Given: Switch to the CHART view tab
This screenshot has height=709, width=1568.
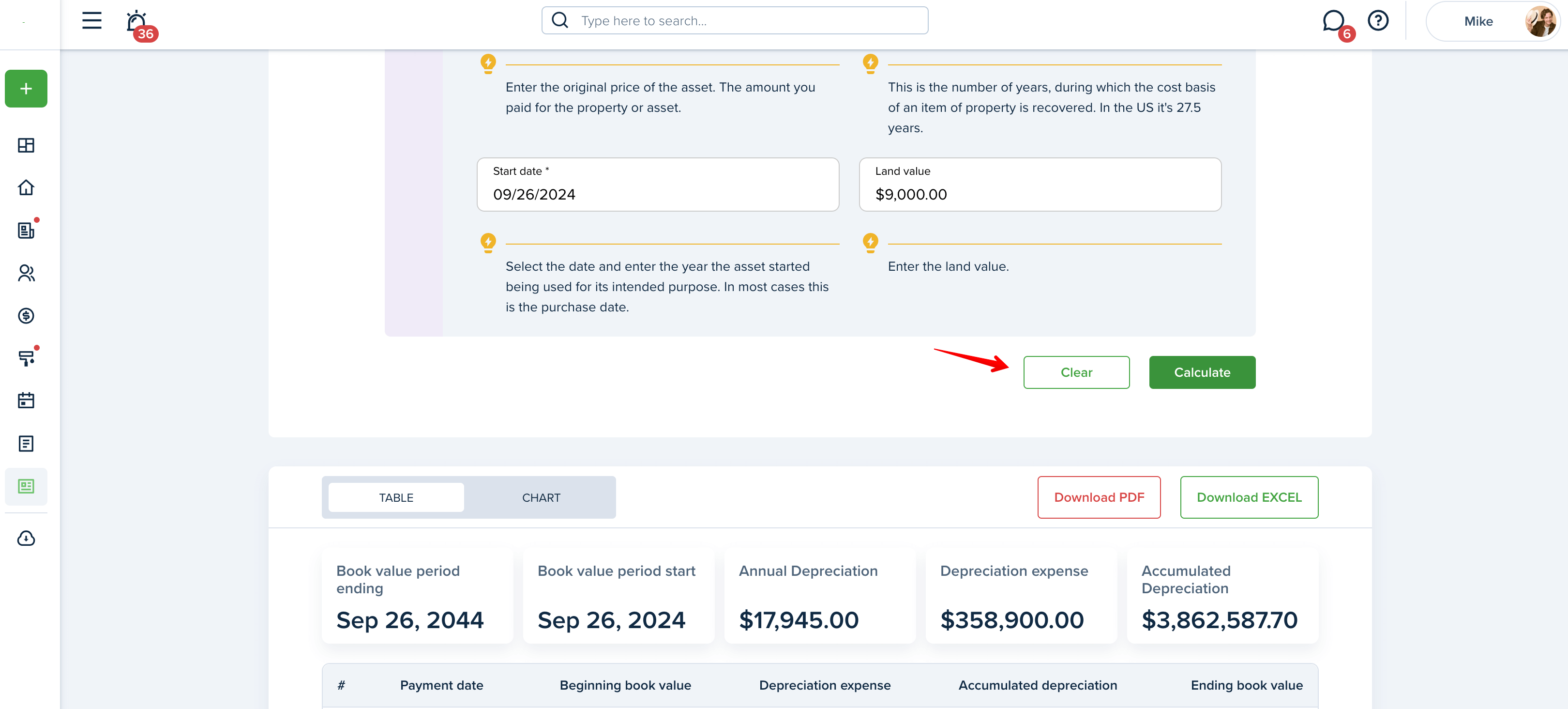Looking at the screenshot, I should (x=541, y=498).
